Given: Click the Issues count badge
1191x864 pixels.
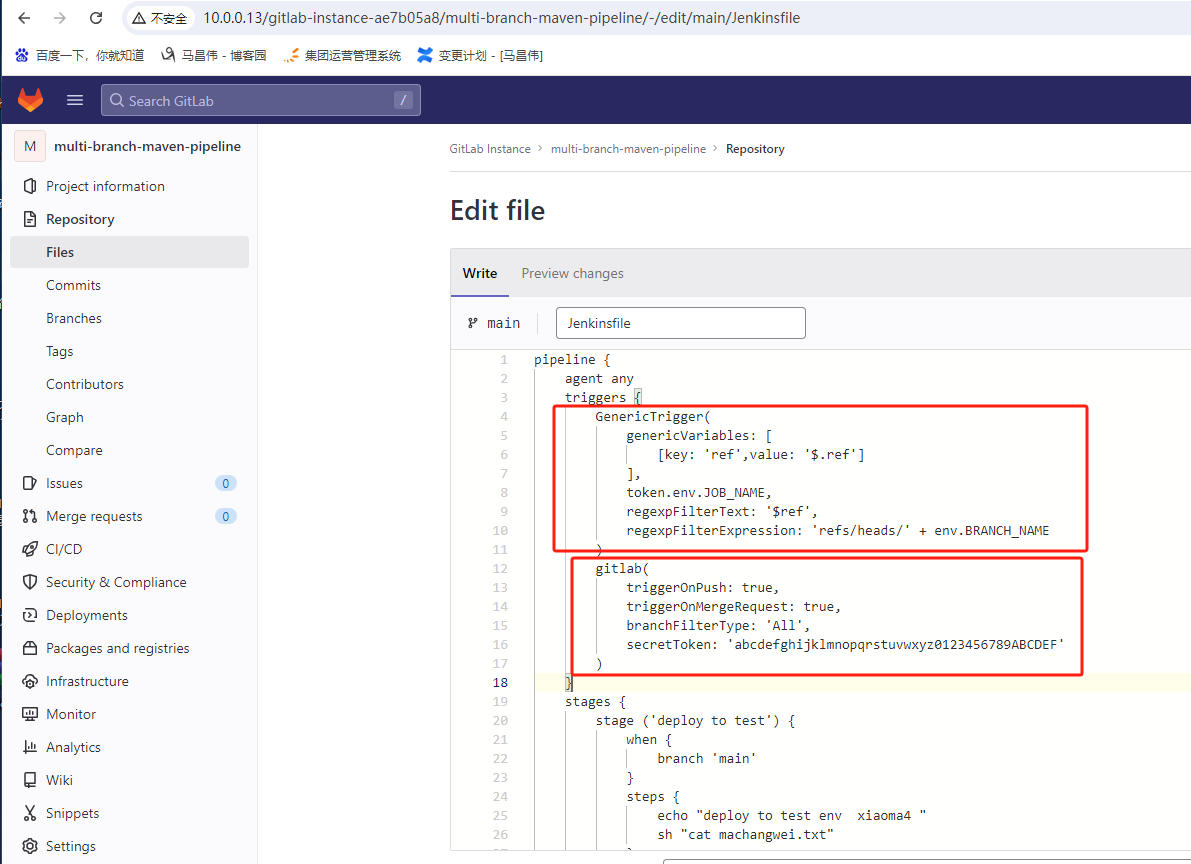Looking at the screenshot, I should 226,483.
